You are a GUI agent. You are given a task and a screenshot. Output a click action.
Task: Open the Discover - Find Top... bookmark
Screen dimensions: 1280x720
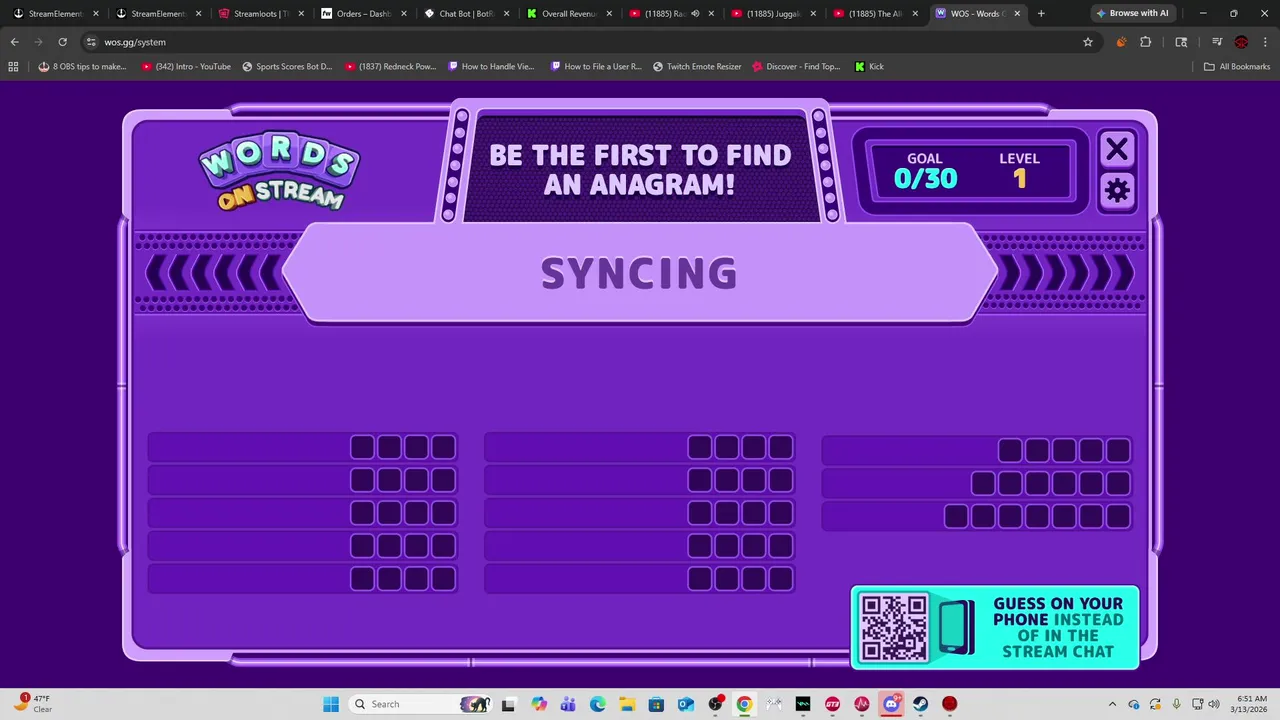point(796,67)
